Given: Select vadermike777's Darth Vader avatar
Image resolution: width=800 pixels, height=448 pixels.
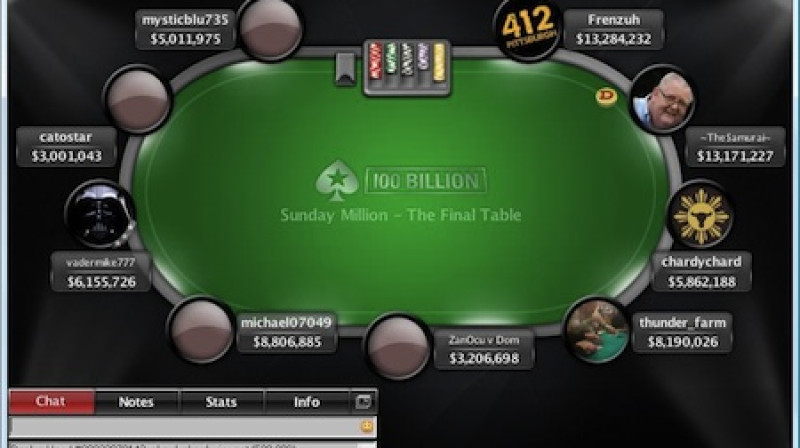Looking at the screenshot, I should pos(101,214).
